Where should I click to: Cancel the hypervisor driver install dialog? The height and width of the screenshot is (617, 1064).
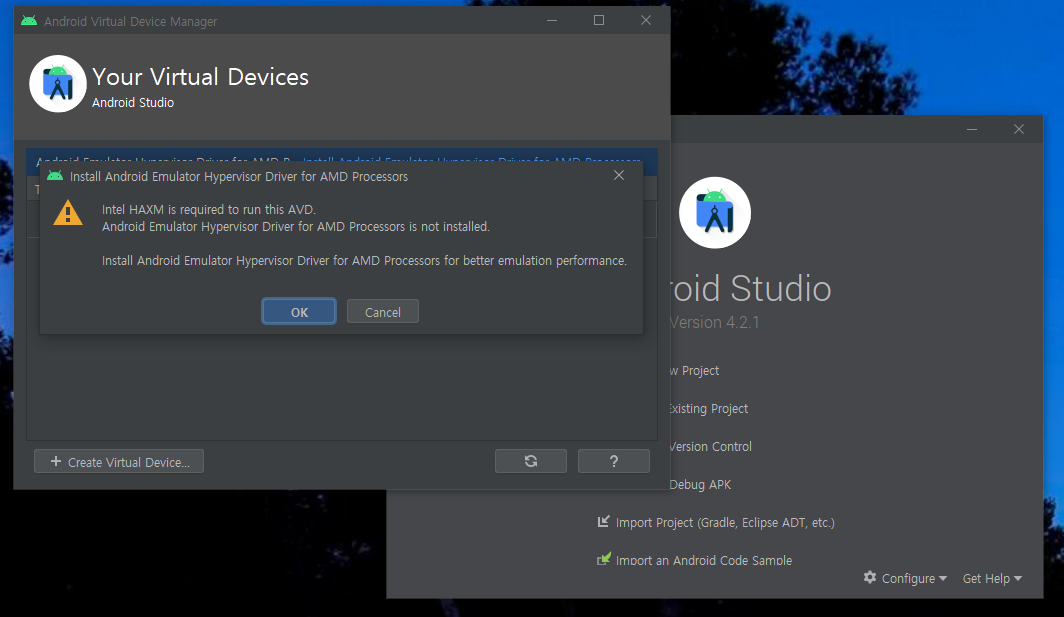(383, 312)
